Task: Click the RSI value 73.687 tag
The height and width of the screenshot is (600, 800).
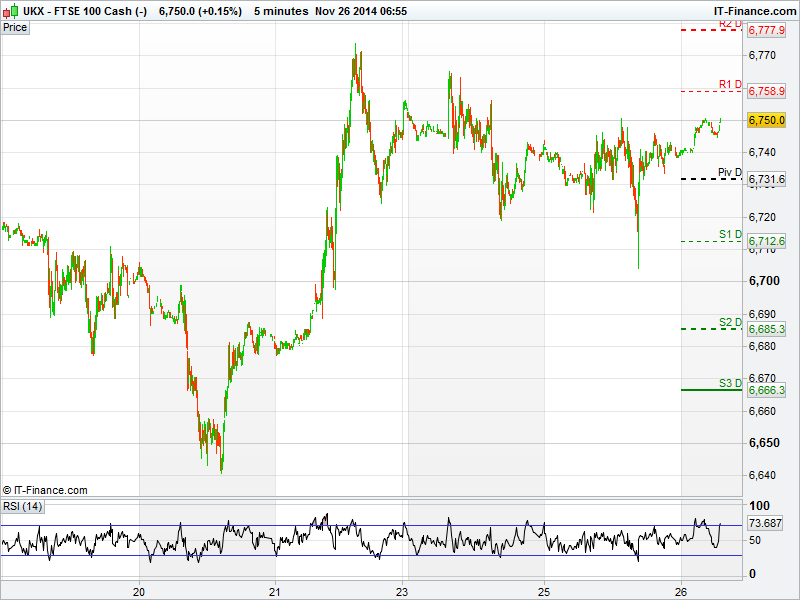Action: [764, 523]
